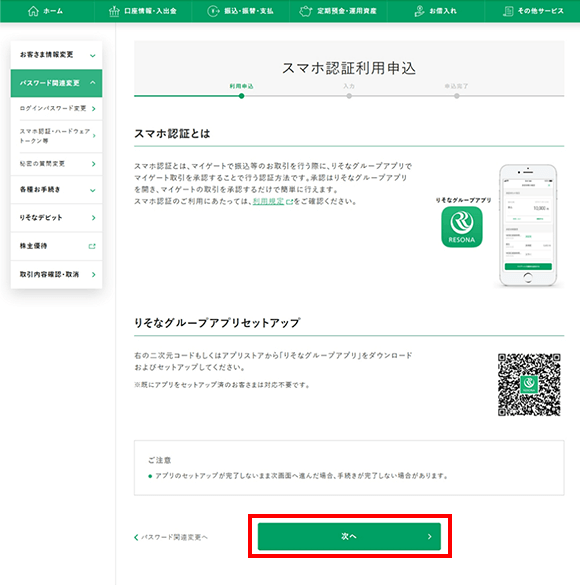
Task: Click the transfer icon for 振込・振替・支払
Action: (213, 11)
